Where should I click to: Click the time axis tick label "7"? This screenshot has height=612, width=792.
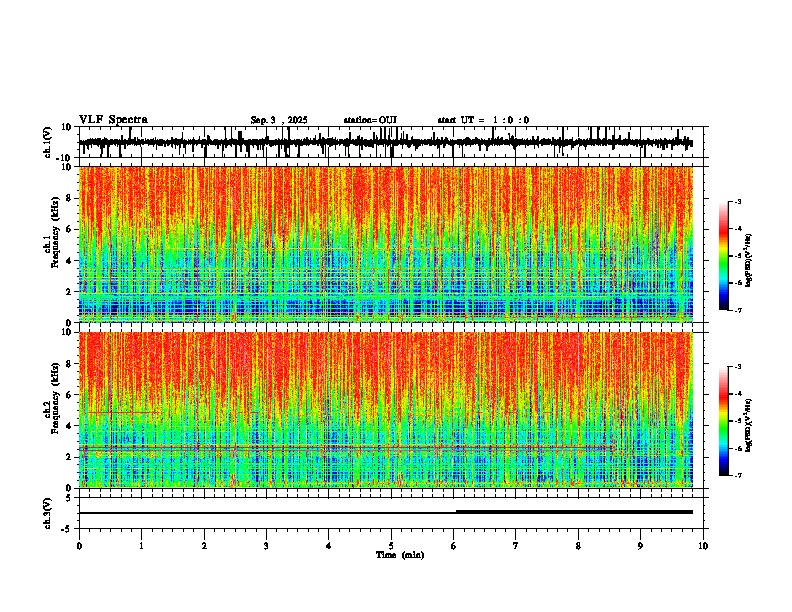[516, 545]
